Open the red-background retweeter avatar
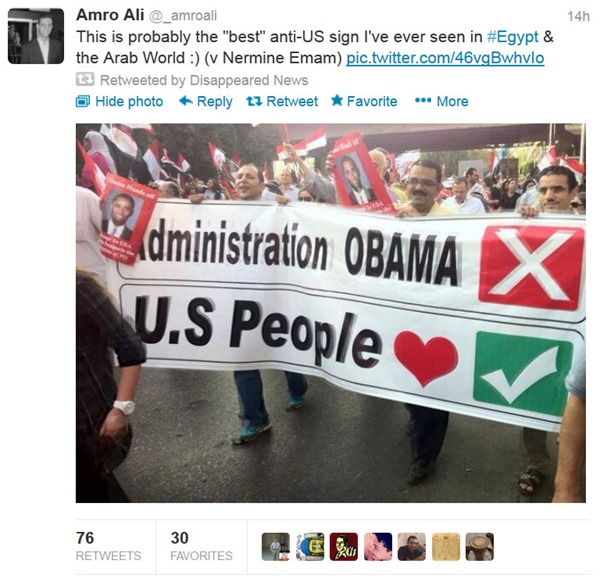 344,547
